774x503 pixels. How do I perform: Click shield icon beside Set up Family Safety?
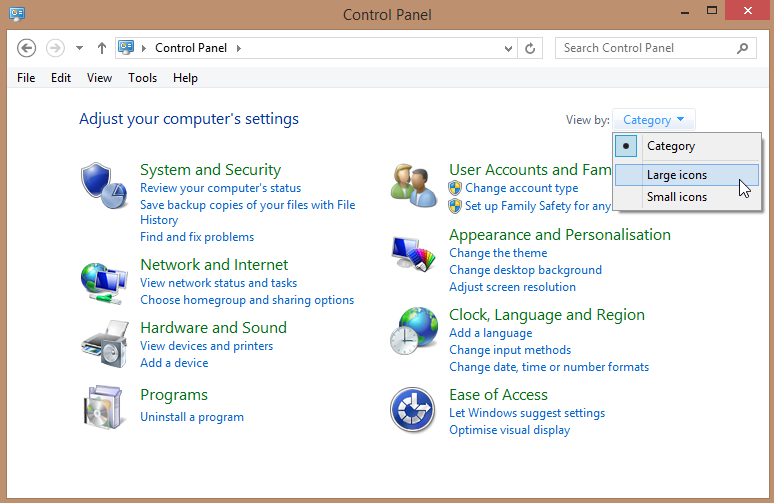click(x=455, y=206)
